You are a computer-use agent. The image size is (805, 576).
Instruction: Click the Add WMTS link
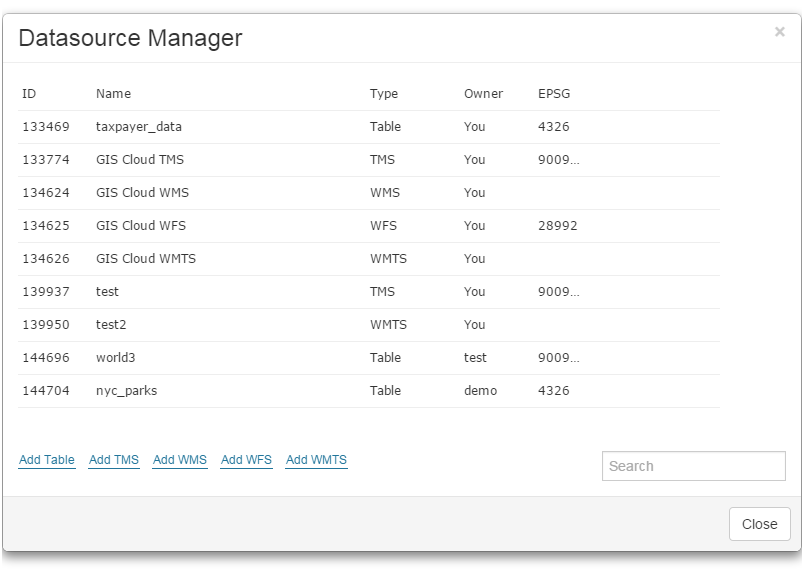pyautogui.click(x=316, y=460)
